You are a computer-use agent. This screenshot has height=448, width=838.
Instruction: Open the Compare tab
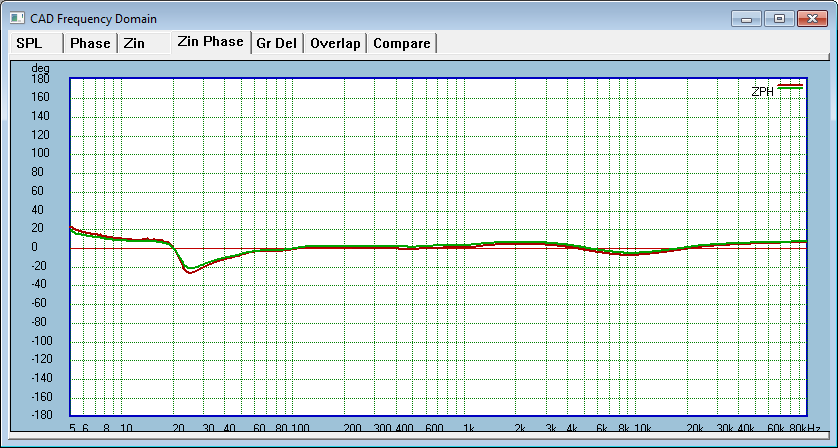click(x=402, y=43)
